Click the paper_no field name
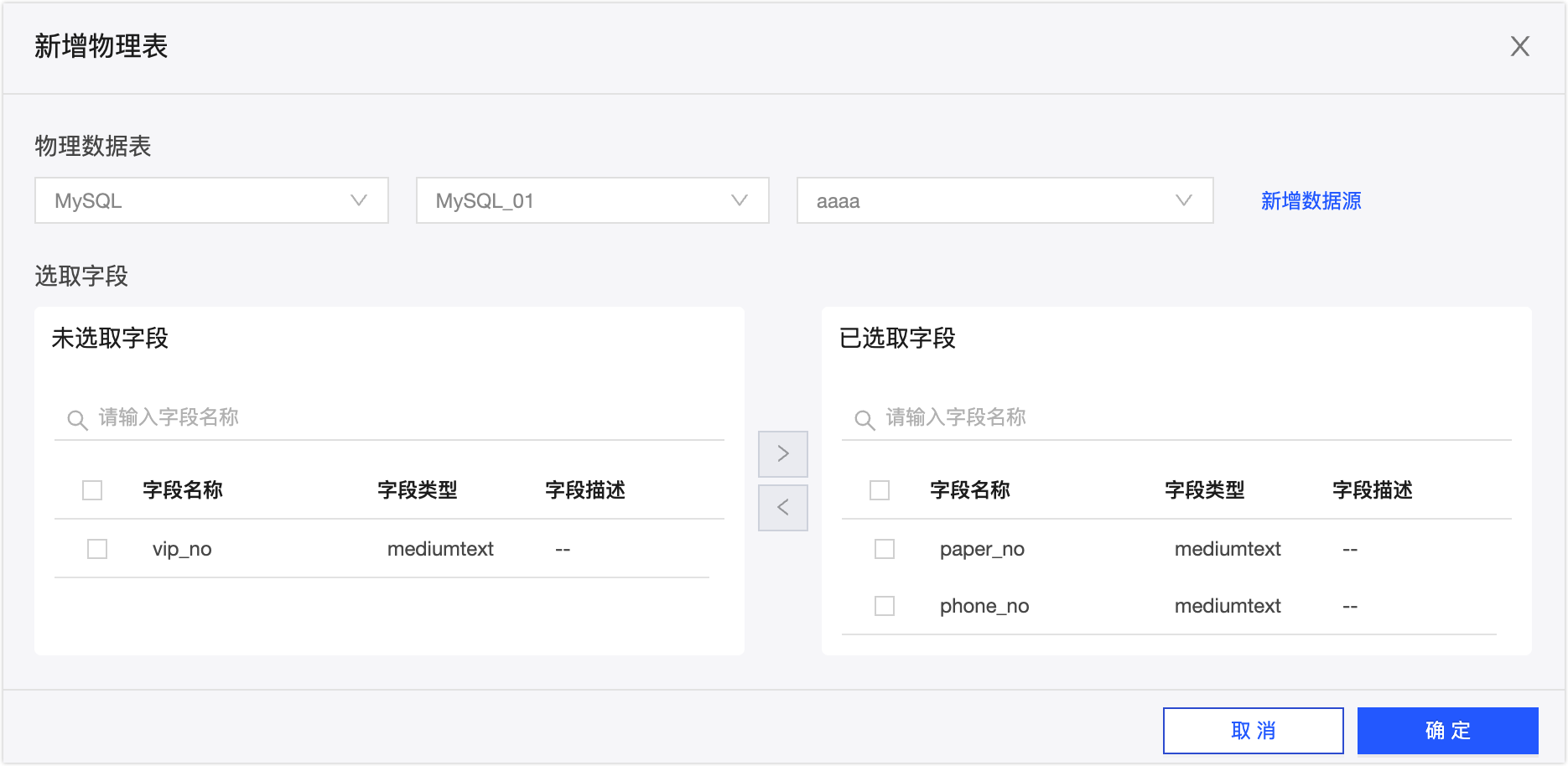Screen dimensions: 1568x766 tap(982, 549)
